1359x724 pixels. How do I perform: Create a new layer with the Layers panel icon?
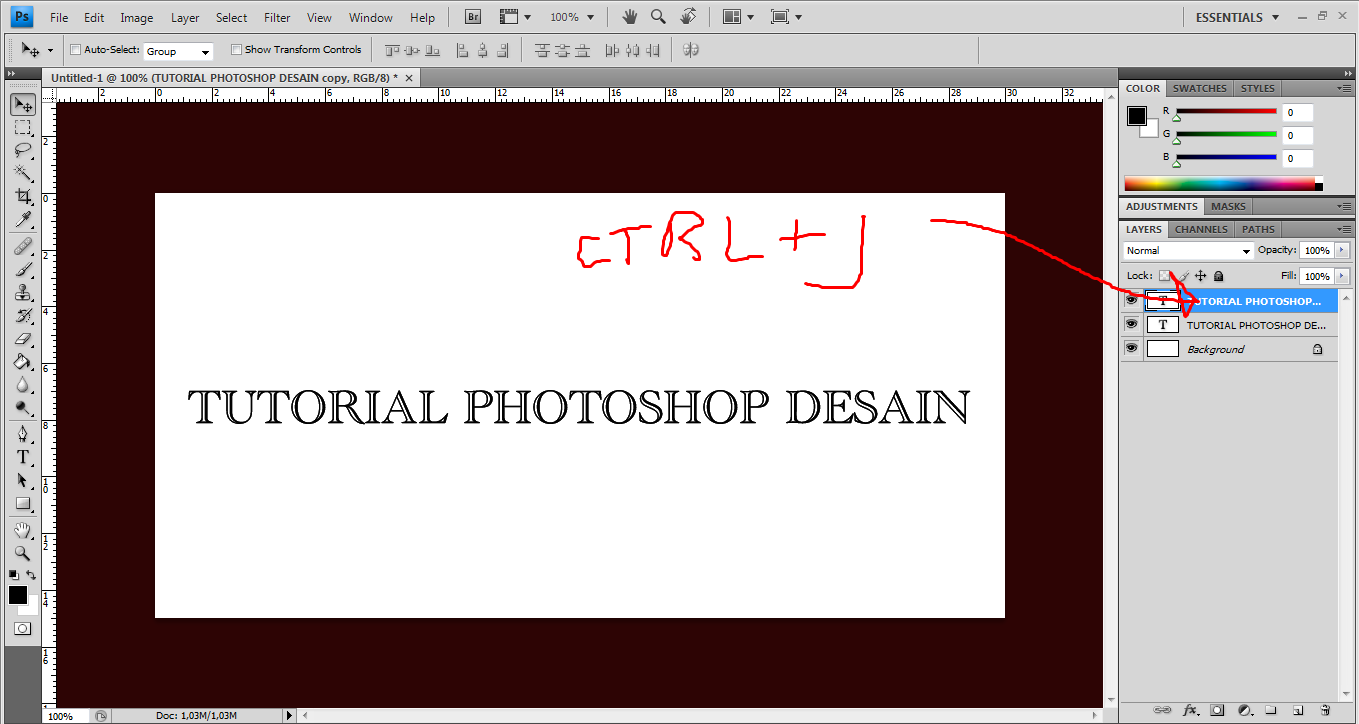1297,710
